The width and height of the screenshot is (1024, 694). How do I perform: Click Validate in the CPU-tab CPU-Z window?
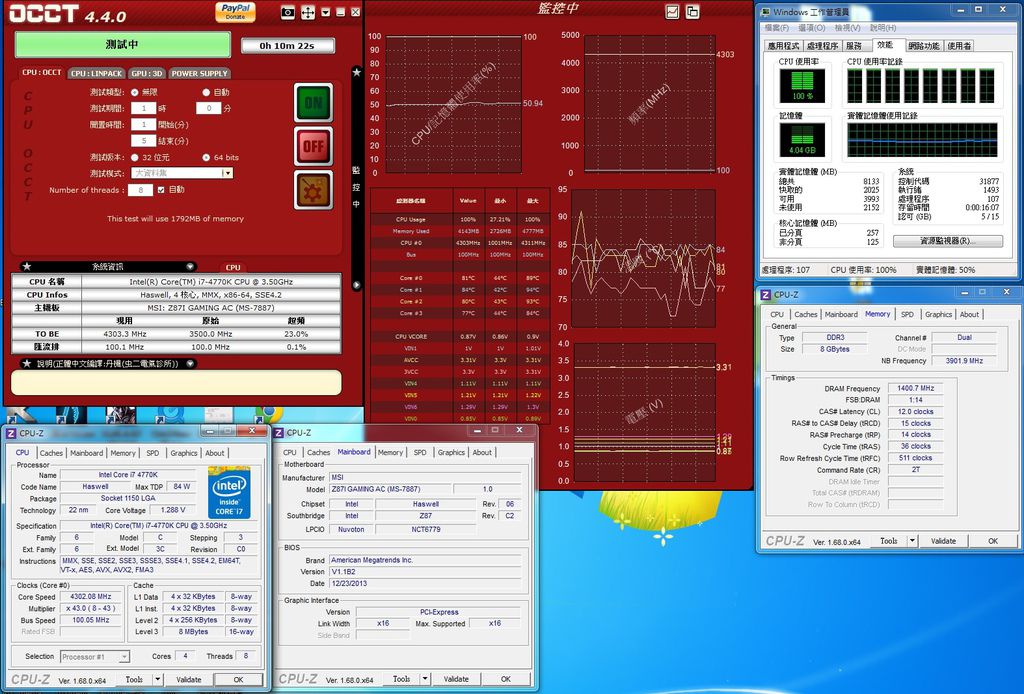[x=188, y=680]
